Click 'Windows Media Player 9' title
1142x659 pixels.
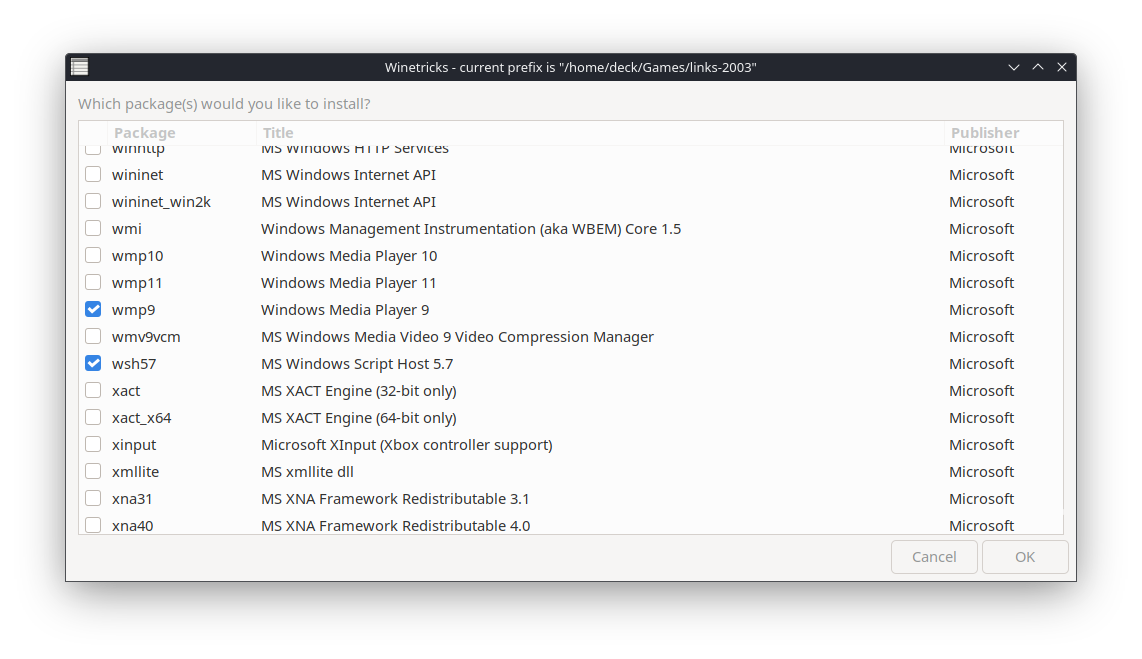click(344, 309)
